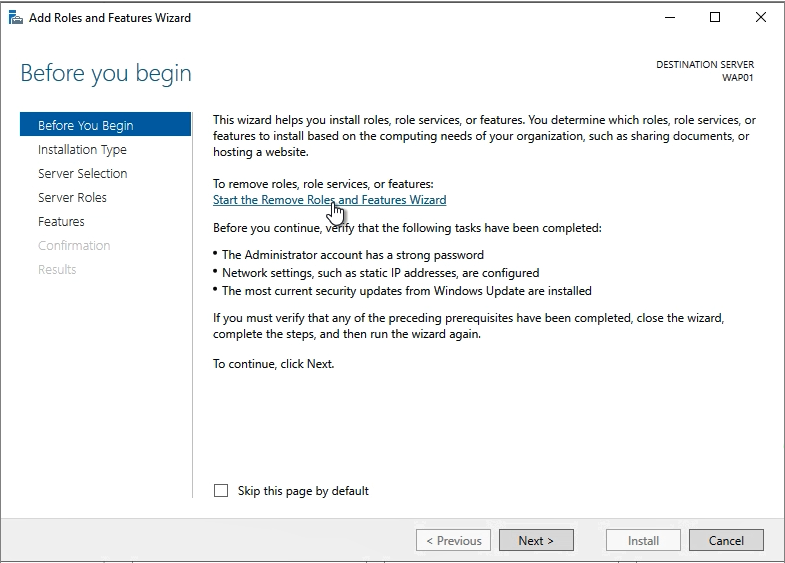The image size is (785, 563).
Task: Click the disabled Previous button
Action: (x=454, y=540)
